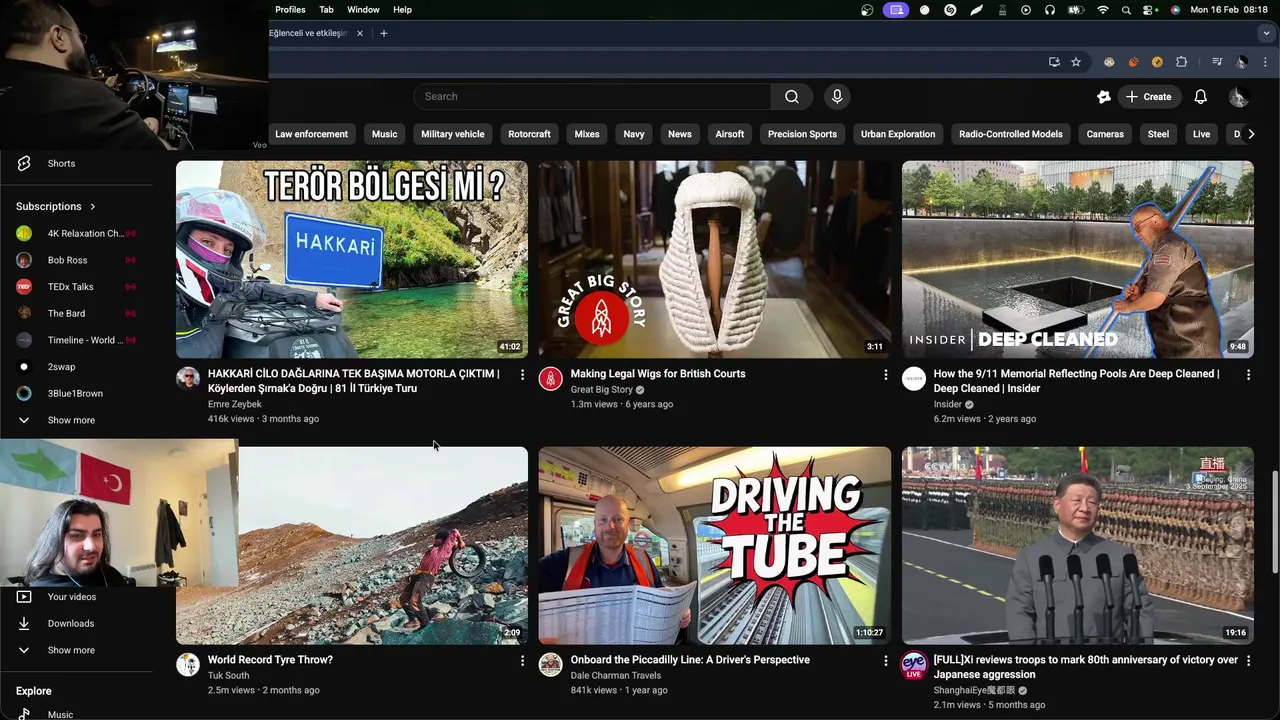Play Driving the Tube video thumbnail
This screenshot has width=1280, height=720.
coord(715,546)
